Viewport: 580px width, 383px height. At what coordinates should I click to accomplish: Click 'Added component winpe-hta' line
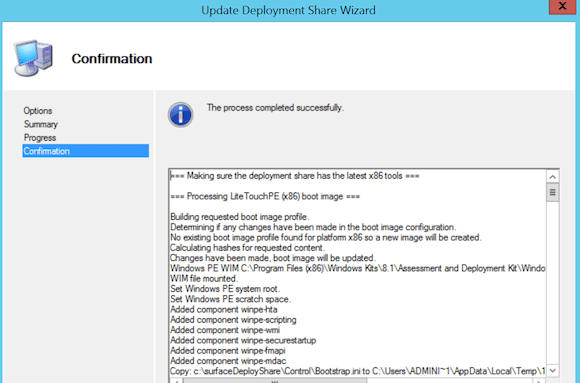pos(224,309)
